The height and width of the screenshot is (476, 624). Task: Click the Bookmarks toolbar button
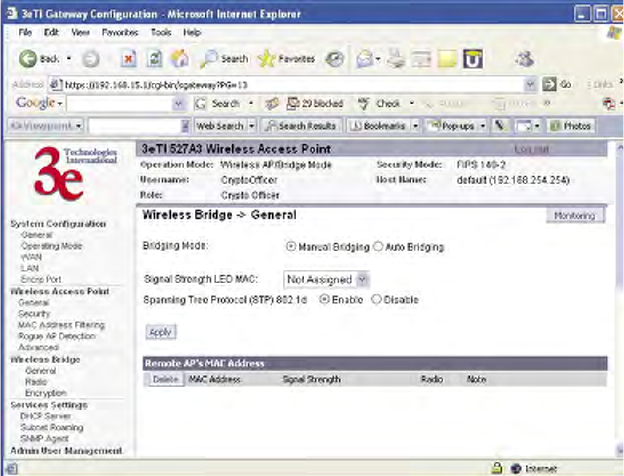(378, 126)
